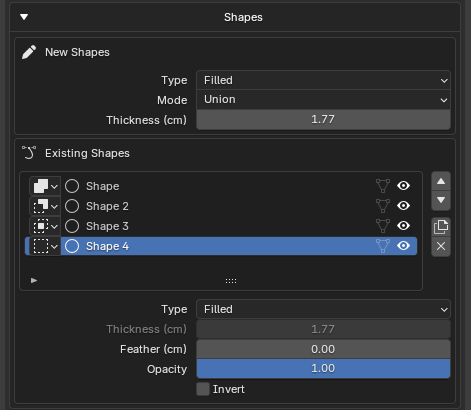Duplicate the selected shape
The width and height of the screenshot is (471, 410).
point(441,227)
